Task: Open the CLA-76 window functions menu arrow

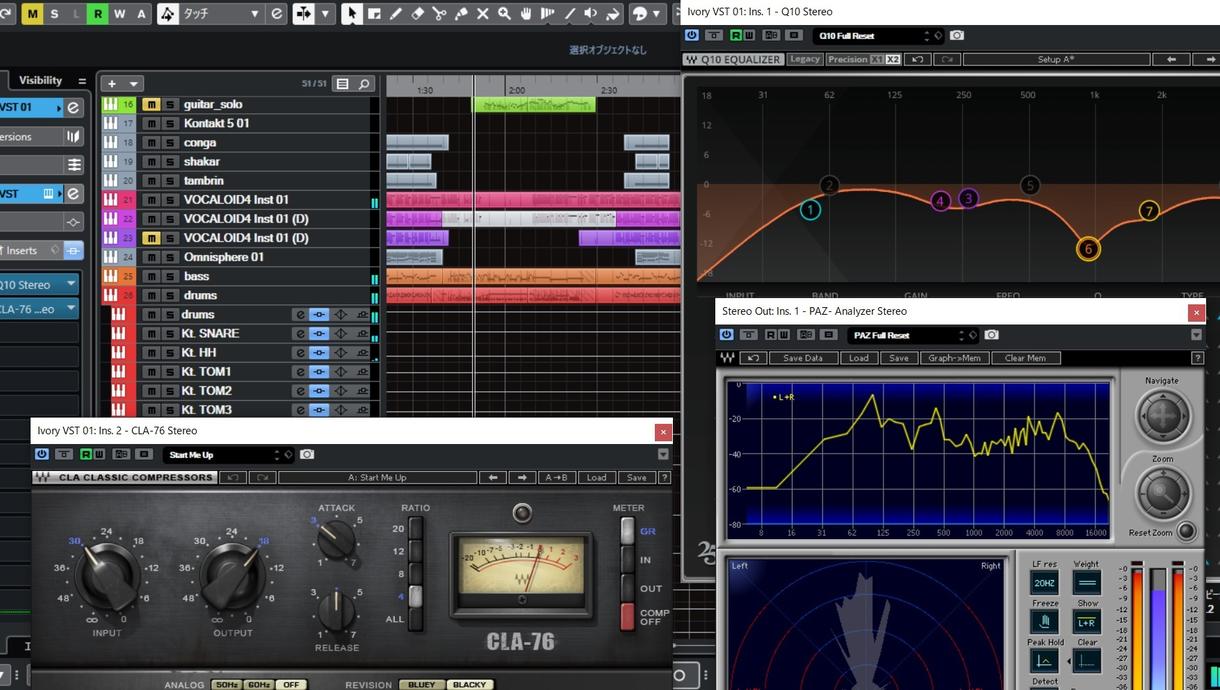Action: (663, 454)
